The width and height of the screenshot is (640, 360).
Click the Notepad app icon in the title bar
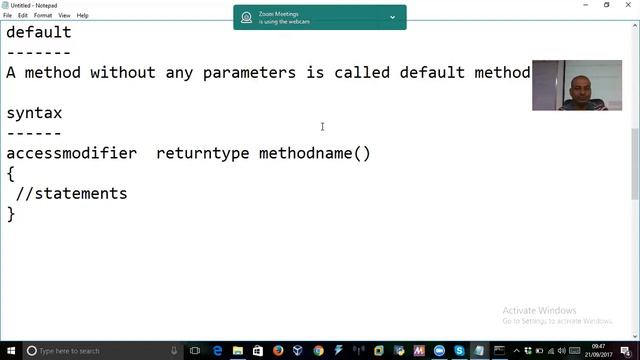[x=5, y=5]
